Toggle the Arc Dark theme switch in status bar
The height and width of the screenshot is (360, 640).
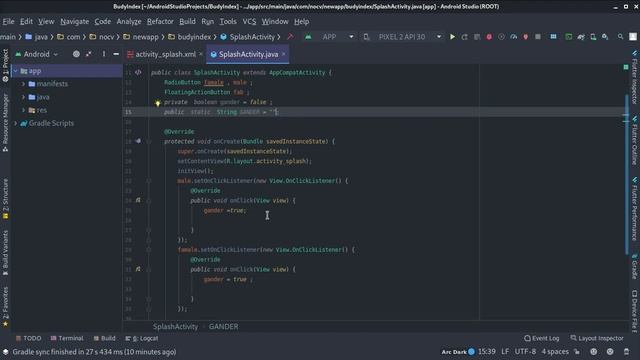(x=471, y=351)
